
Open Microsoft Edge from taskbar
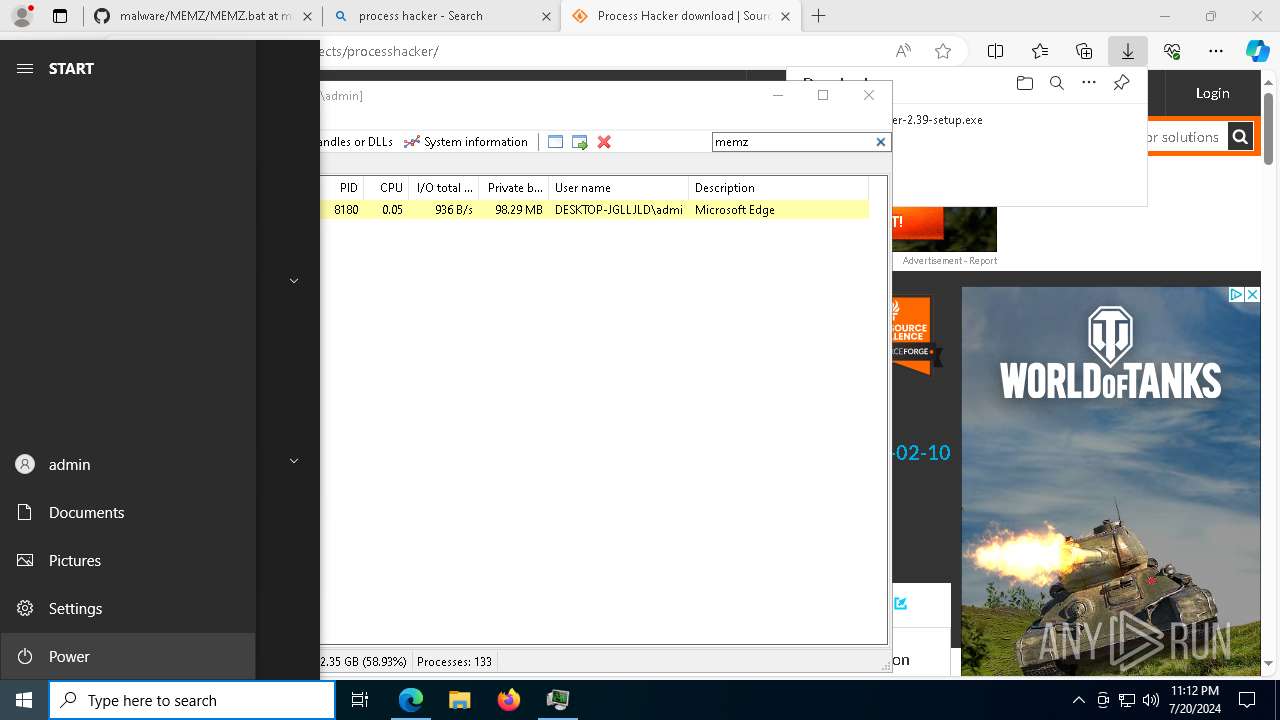click(x=410, y=700)
